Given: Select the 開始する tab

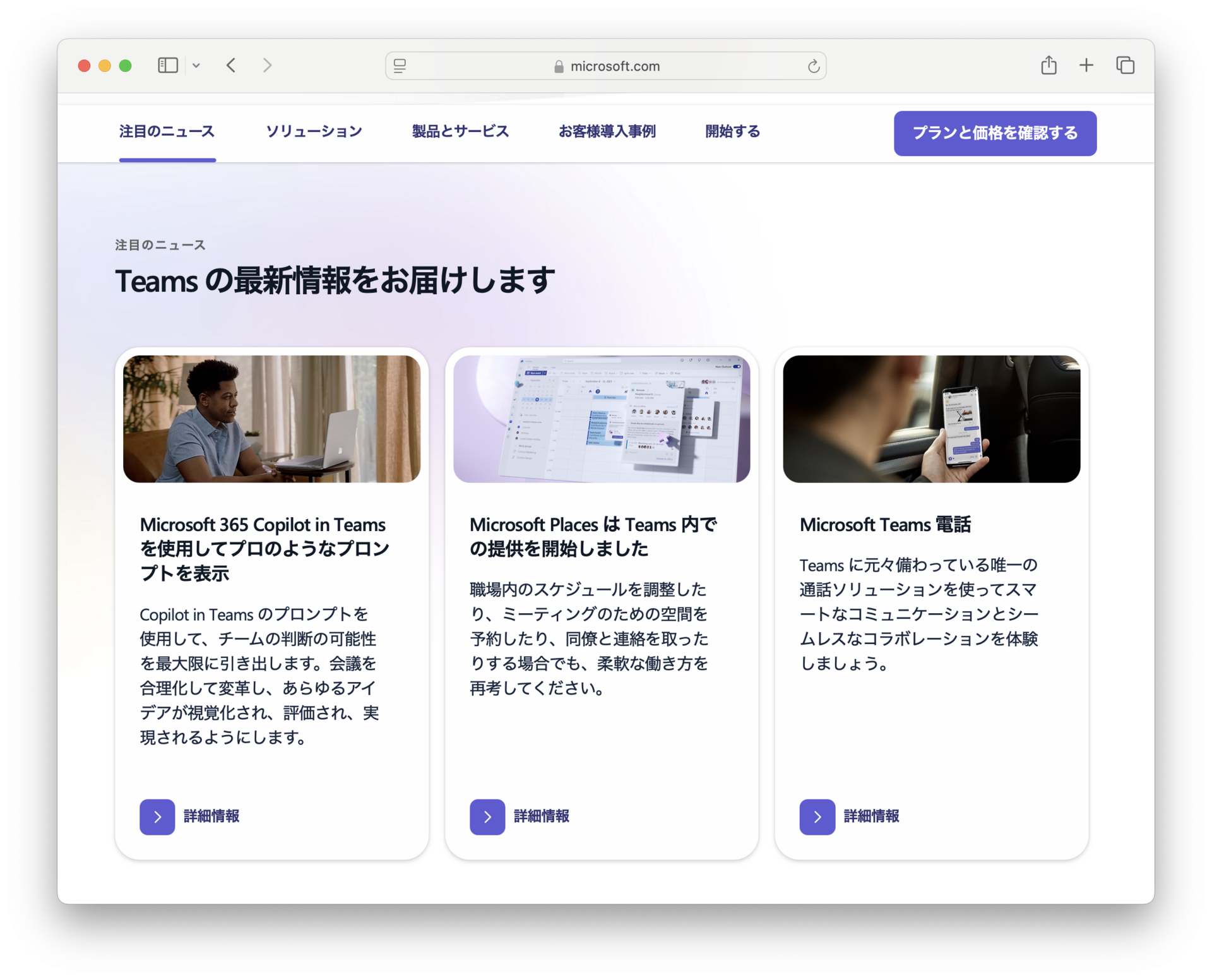Looking at the screenshot, I should coord(732,131).
